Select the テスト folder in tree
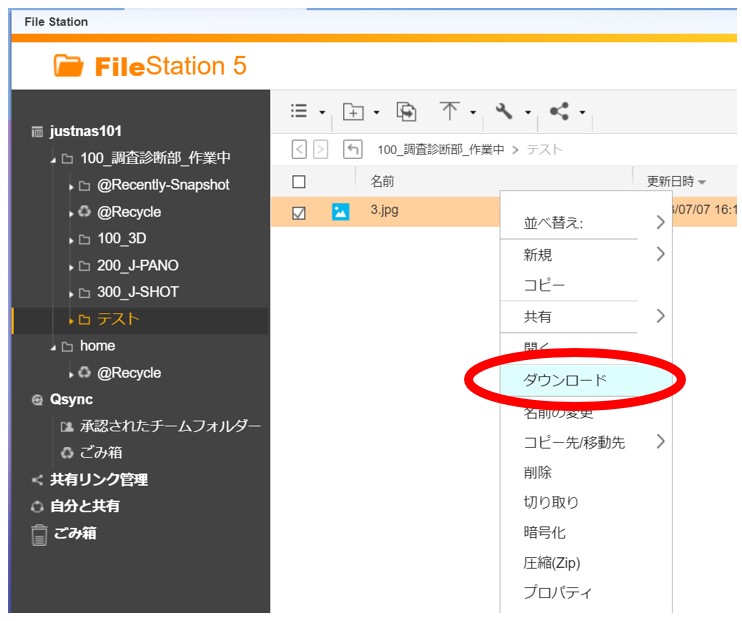Screen dimensions: 742x621 (x=118, y=319)
